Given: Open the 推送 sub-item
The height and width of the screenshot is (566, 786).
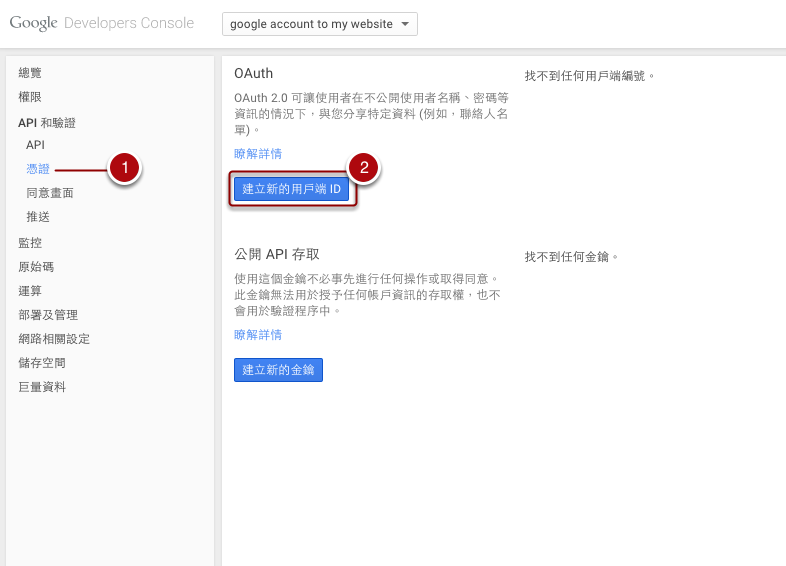Looking at the screenshot, I should pyautogui.click(x=38, y=217).
